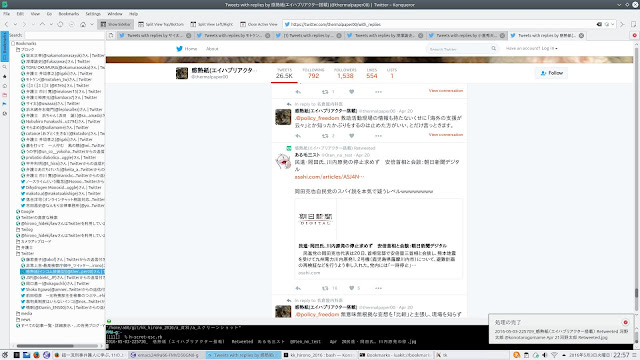This screenshot has width=640, height=360.
Task: Open the Home button dropdown arrow
Action: pos(92,24)
